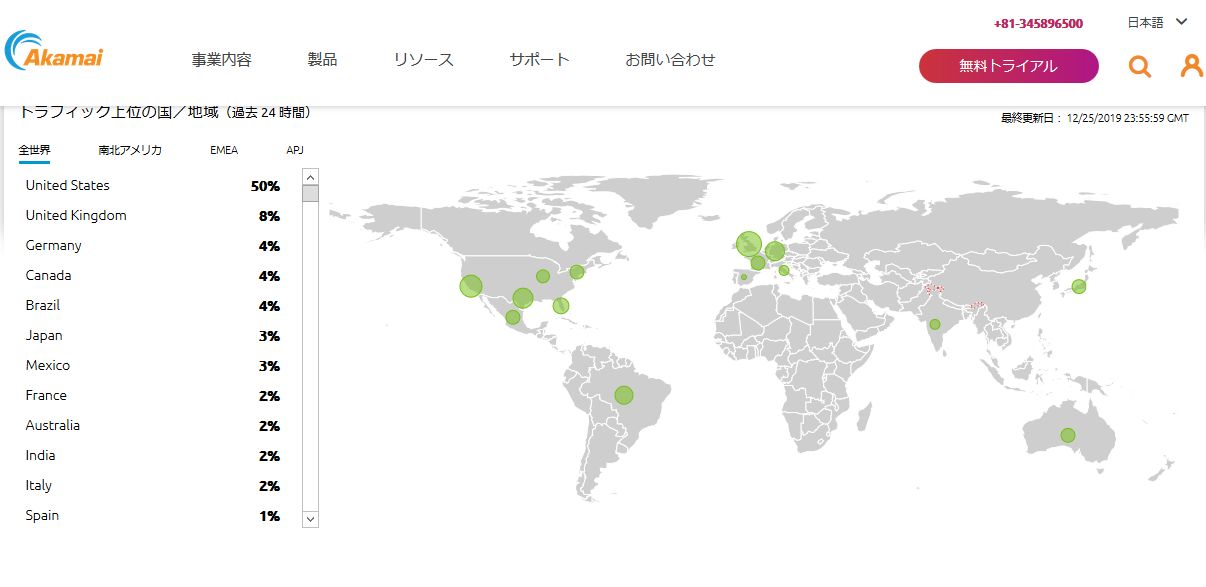This screenshot has height=587, width=1206.
Task: Click the green bubble on India
Action: [x=935, y=324]
